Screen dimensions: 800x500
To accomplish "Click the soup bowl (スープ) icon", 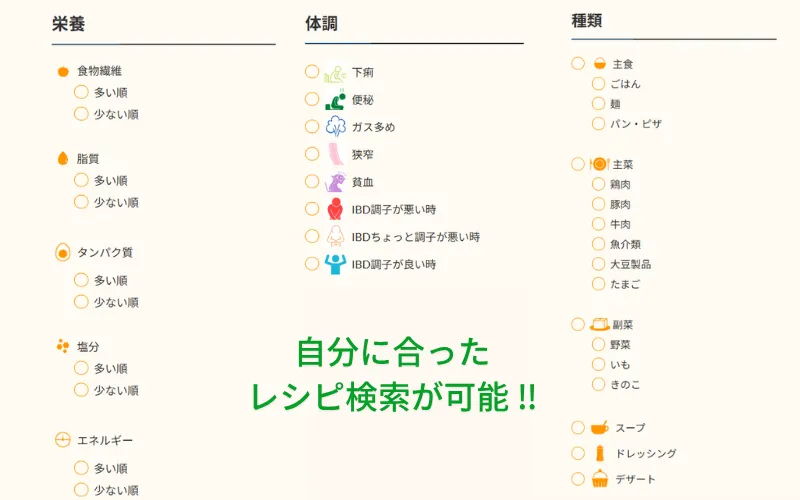I will [599, 428].
